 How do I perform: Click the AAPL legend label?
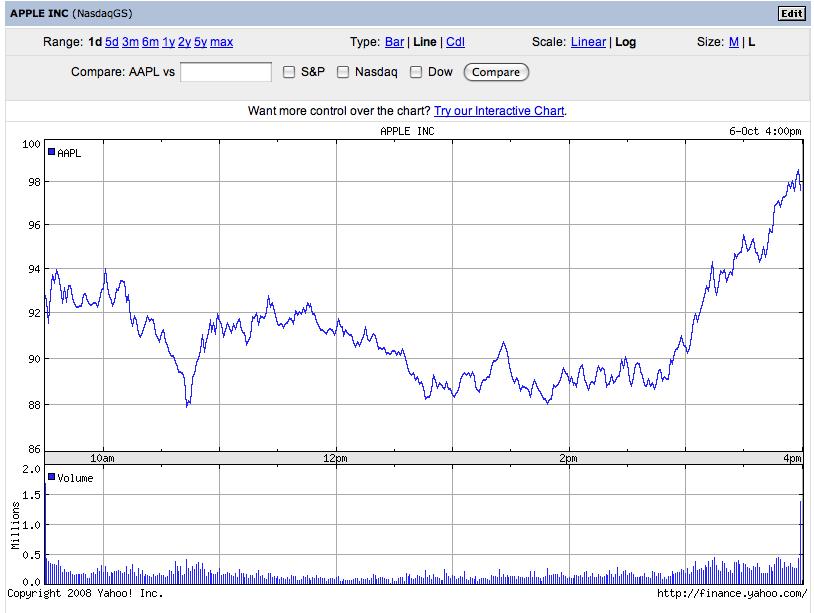tap(69, 153)
